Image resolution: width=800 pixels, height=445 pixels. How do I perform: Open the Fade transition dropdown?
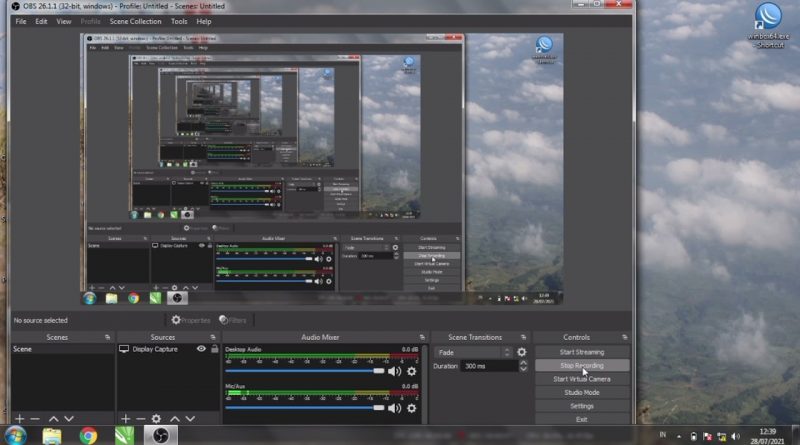(472, 352)
